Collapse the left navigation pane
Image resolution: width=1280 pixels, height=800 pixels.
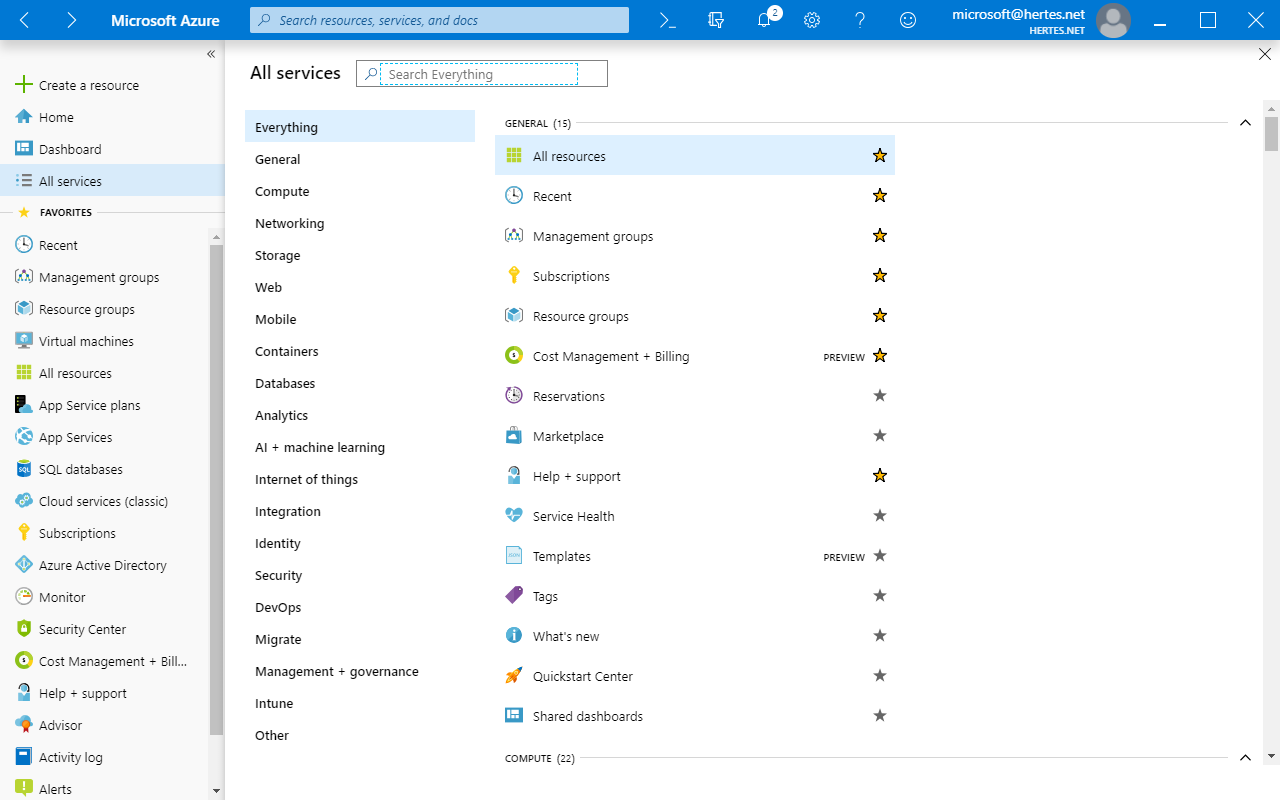point(211,54)
